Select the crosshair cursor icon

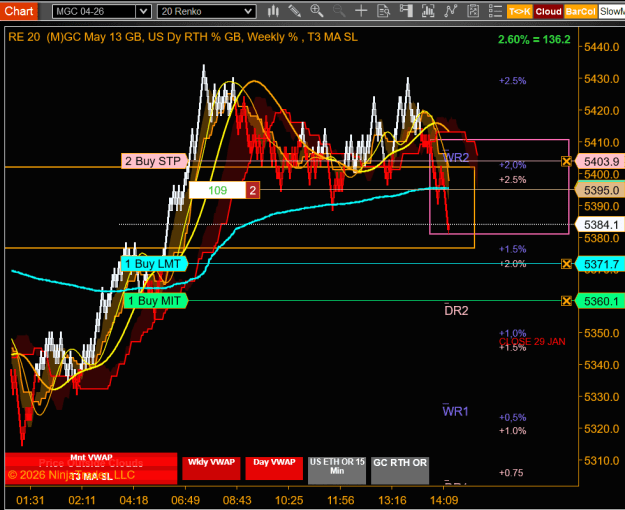click(x=361, y=11)
